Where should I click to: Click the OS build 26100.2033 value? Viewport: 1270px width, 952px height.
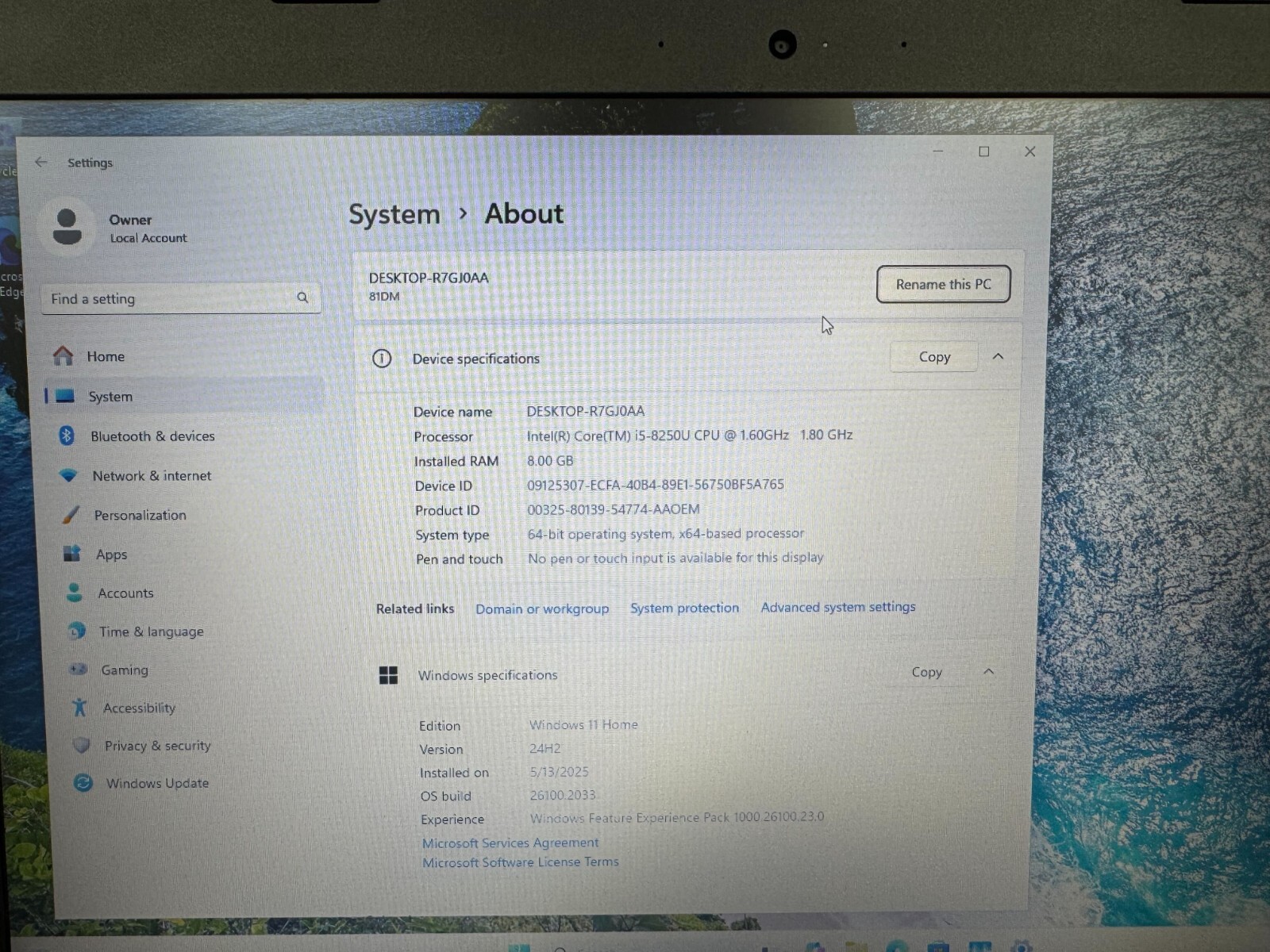coord(563,795)
